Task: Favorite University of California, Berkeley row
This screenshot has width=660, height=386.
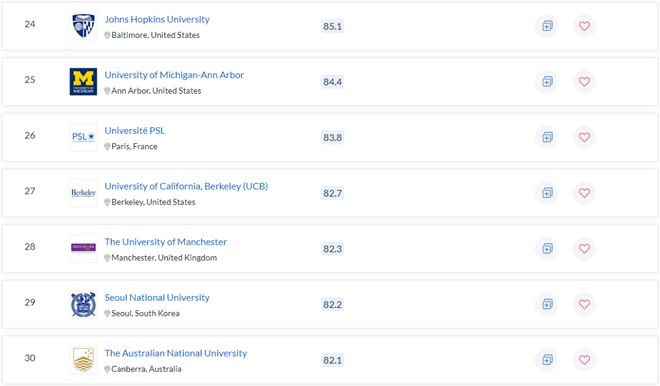Action: coord(584,193)
